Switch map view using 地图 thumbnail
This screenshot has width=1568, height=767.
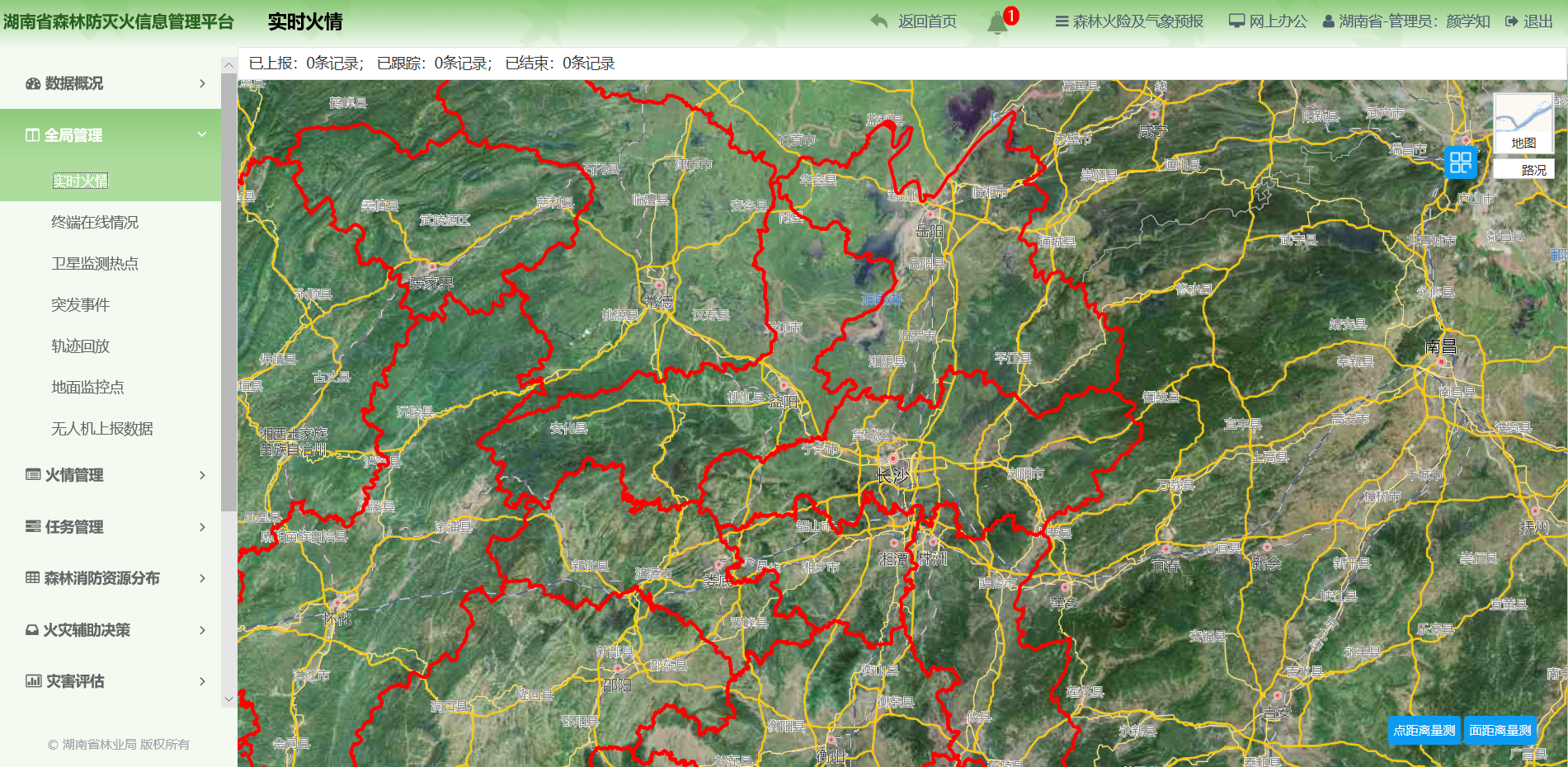1523,123
